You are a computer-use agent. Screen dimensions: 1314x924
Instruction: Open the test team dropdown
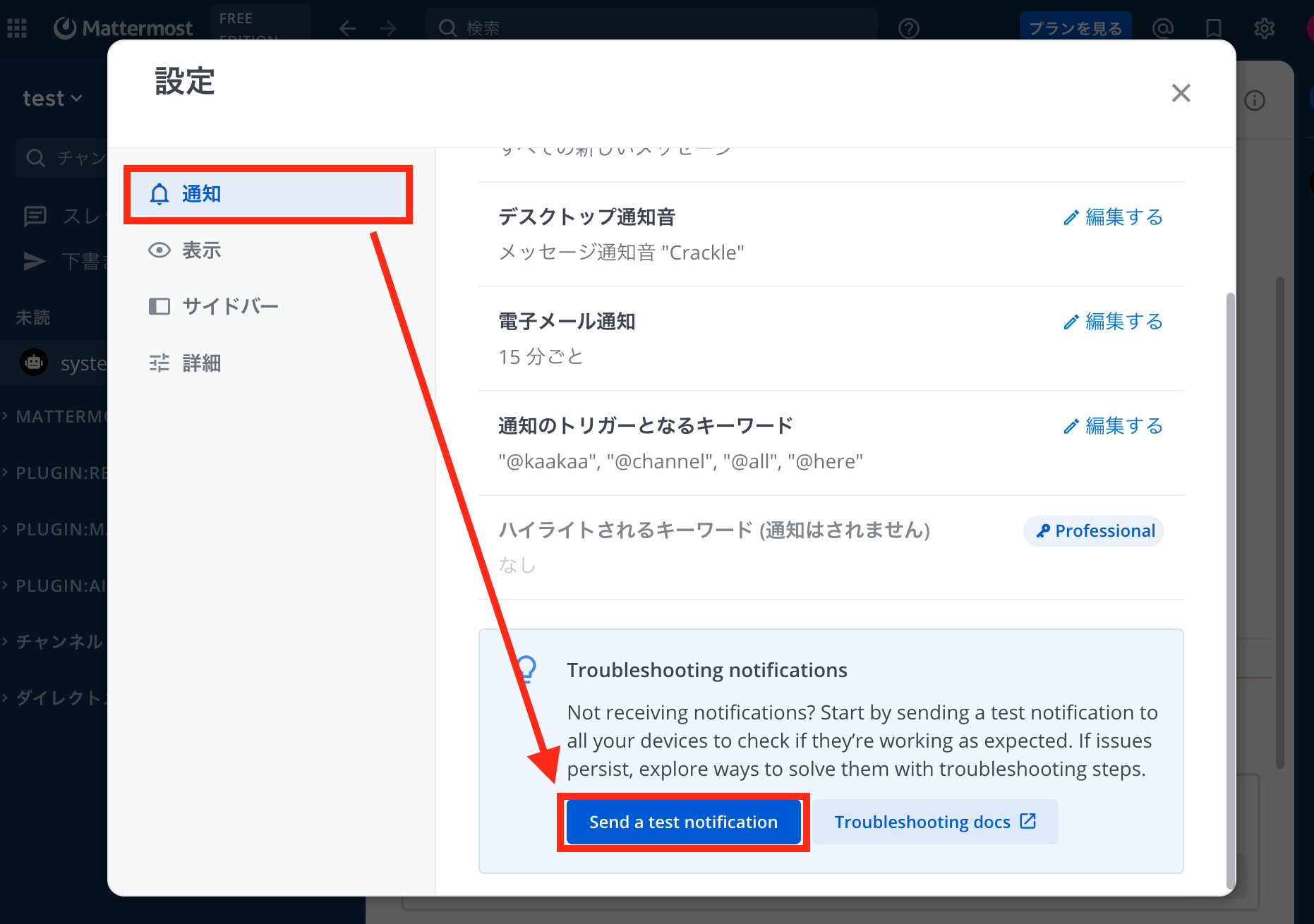tap(54, 99)
